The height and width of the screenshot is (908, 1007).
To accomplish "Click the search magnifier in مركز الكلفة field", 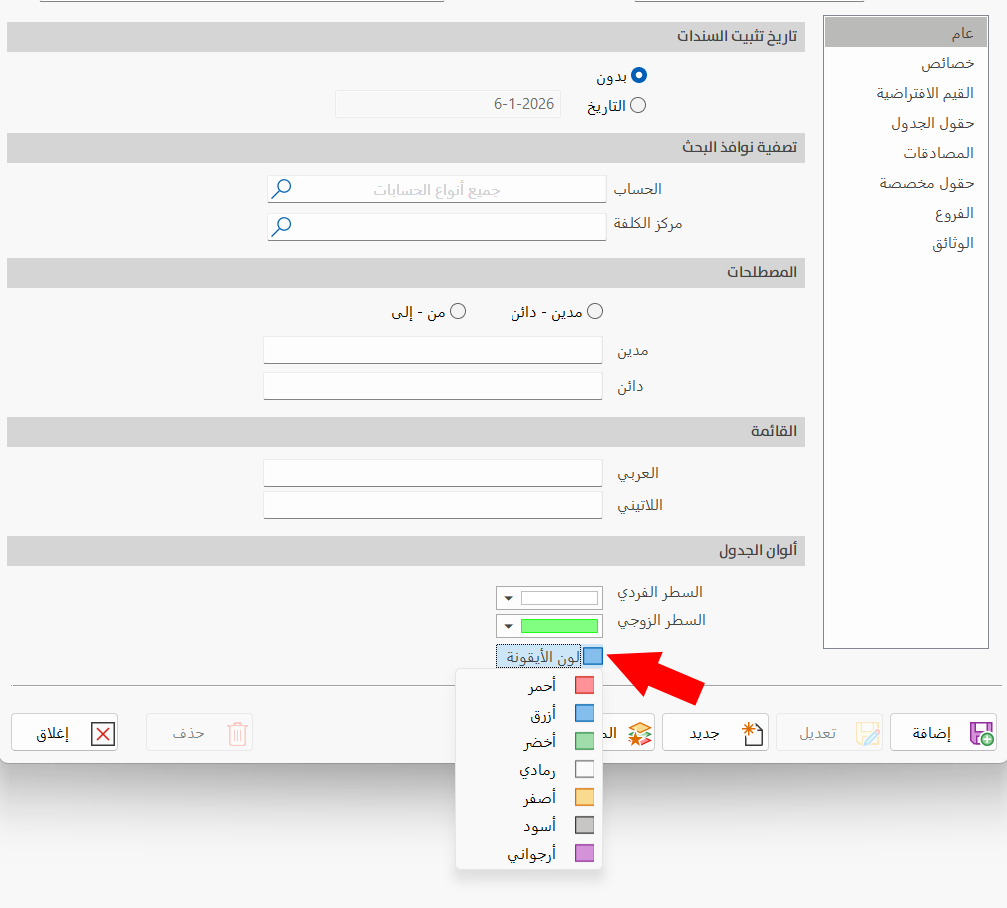I will click(281, 226).
